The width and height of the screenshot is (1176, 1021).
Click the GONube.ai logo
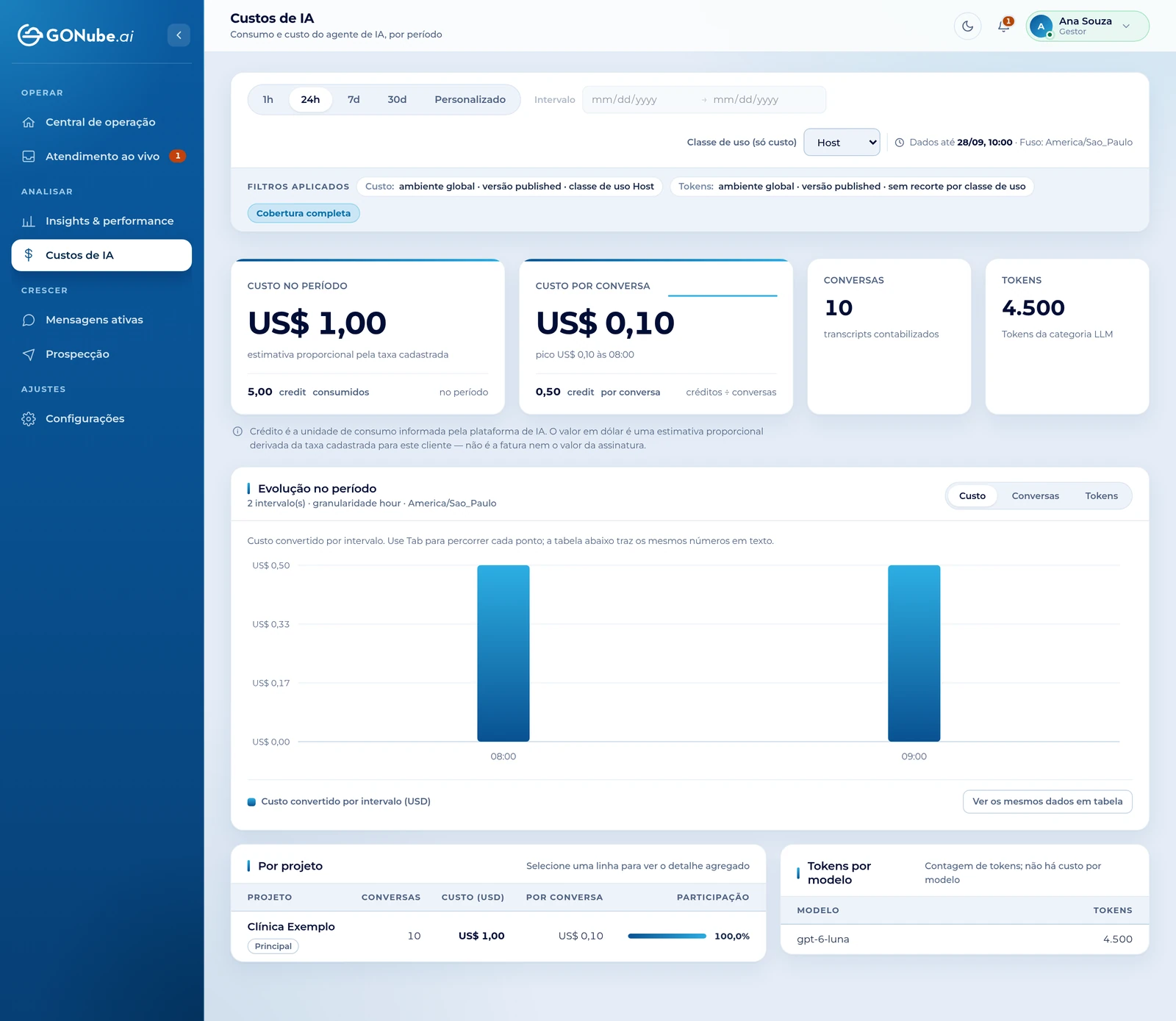[76, 35]
